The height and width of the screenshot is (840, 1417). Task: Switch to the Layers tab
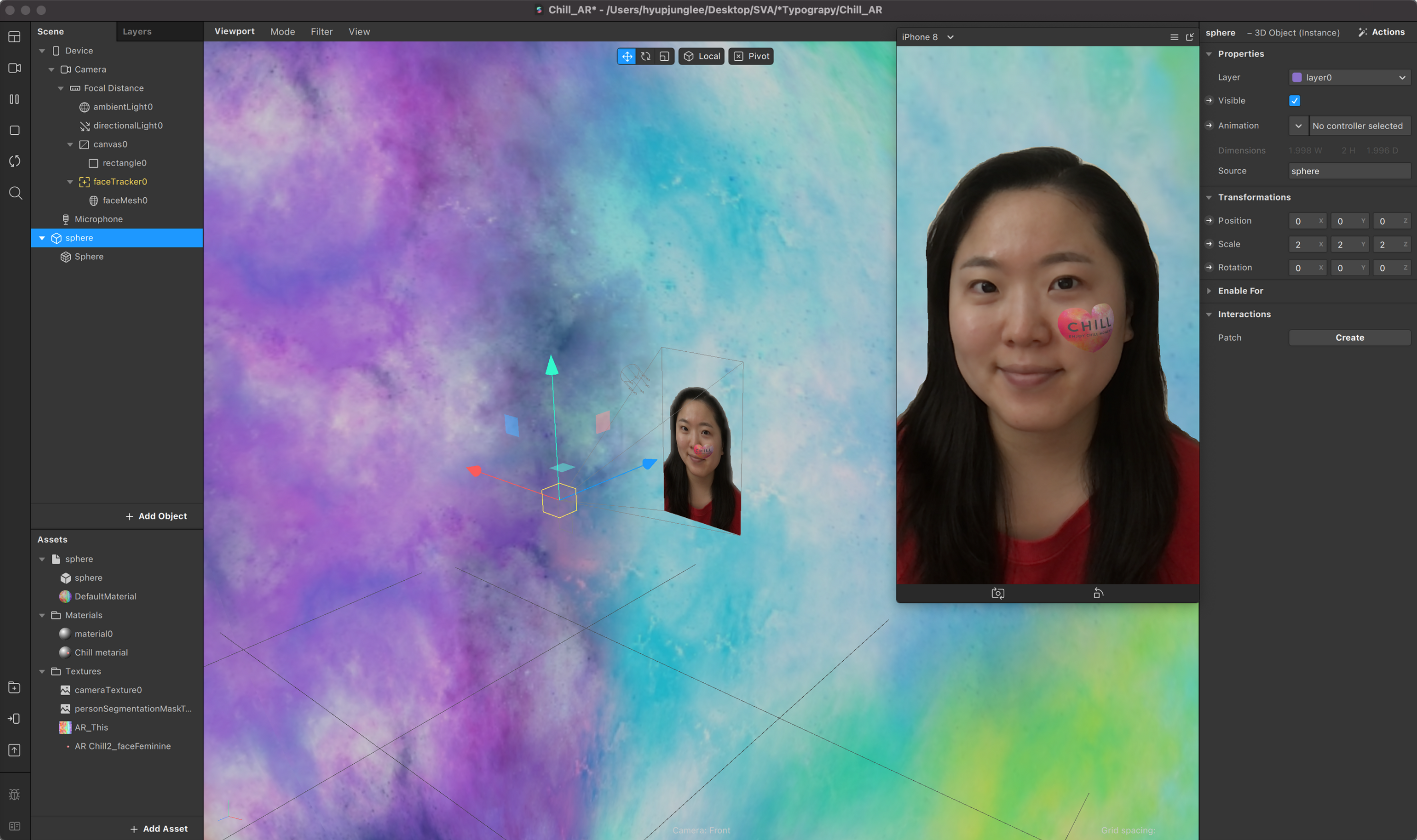(x=137, y=32)
